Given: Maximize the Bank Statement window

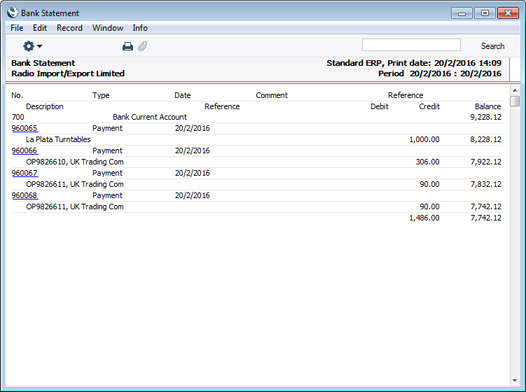Looking at the screenshot, I should tap(485, 13).
